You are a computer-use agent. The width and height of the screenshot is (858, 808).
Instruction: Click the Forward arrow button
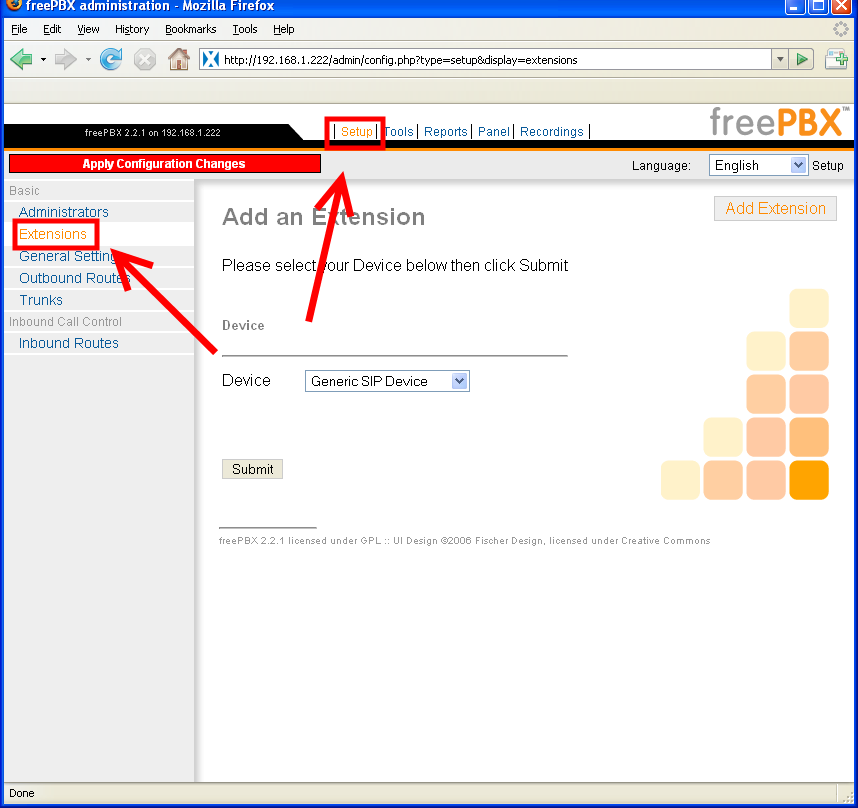click(66, 59)
